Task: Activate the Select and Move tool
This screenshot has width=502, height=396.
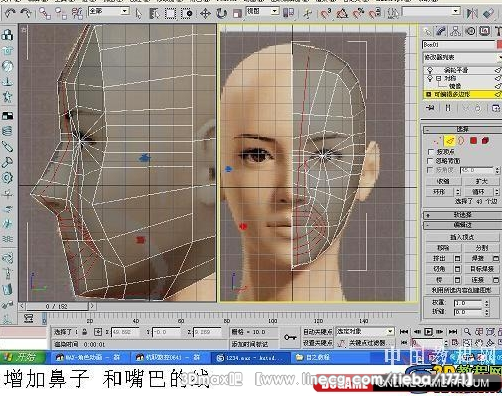Action: tap(205, 13)
